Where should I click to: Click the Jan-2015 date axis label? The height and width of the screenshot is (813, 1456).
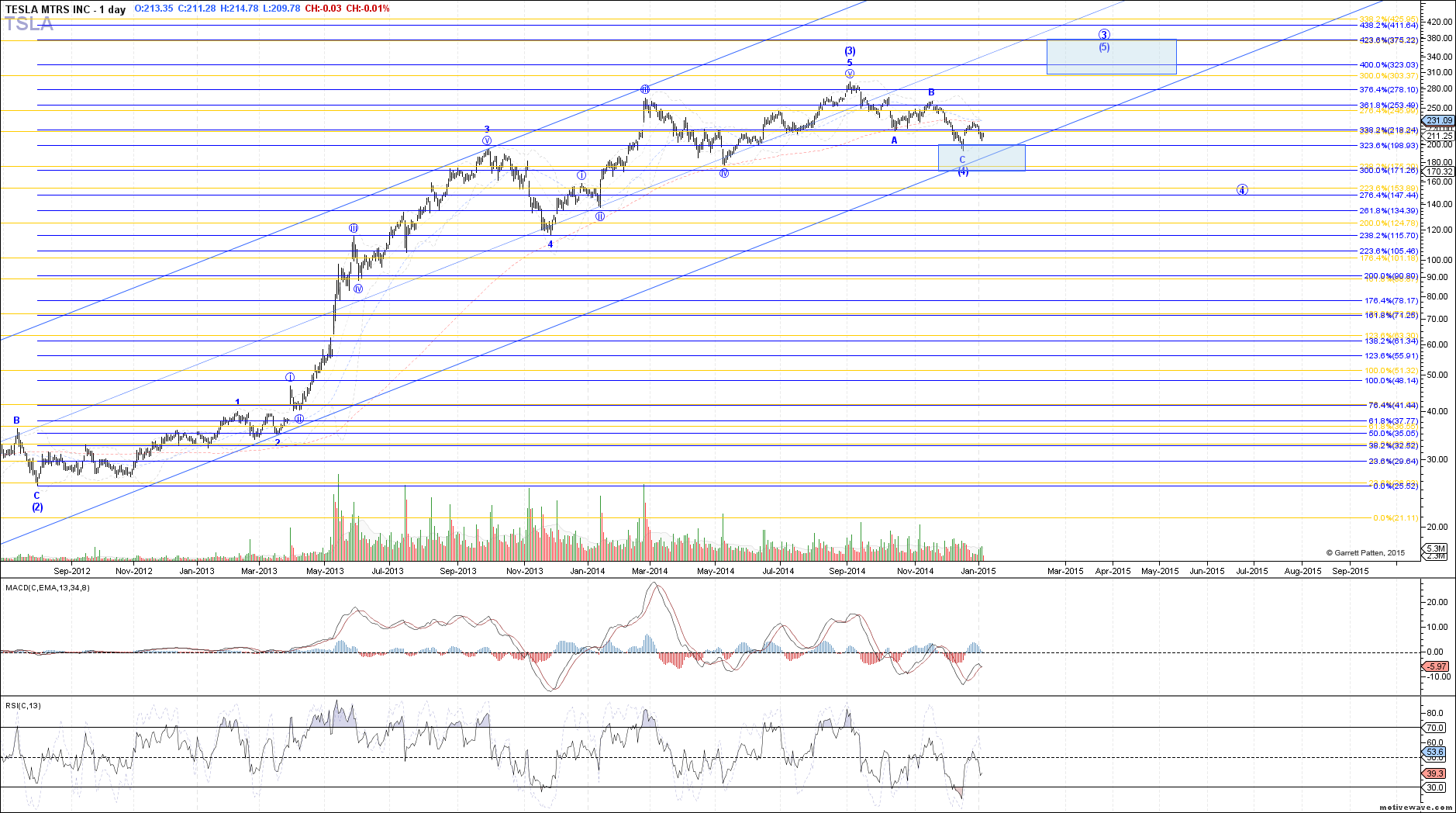point(978,571)
